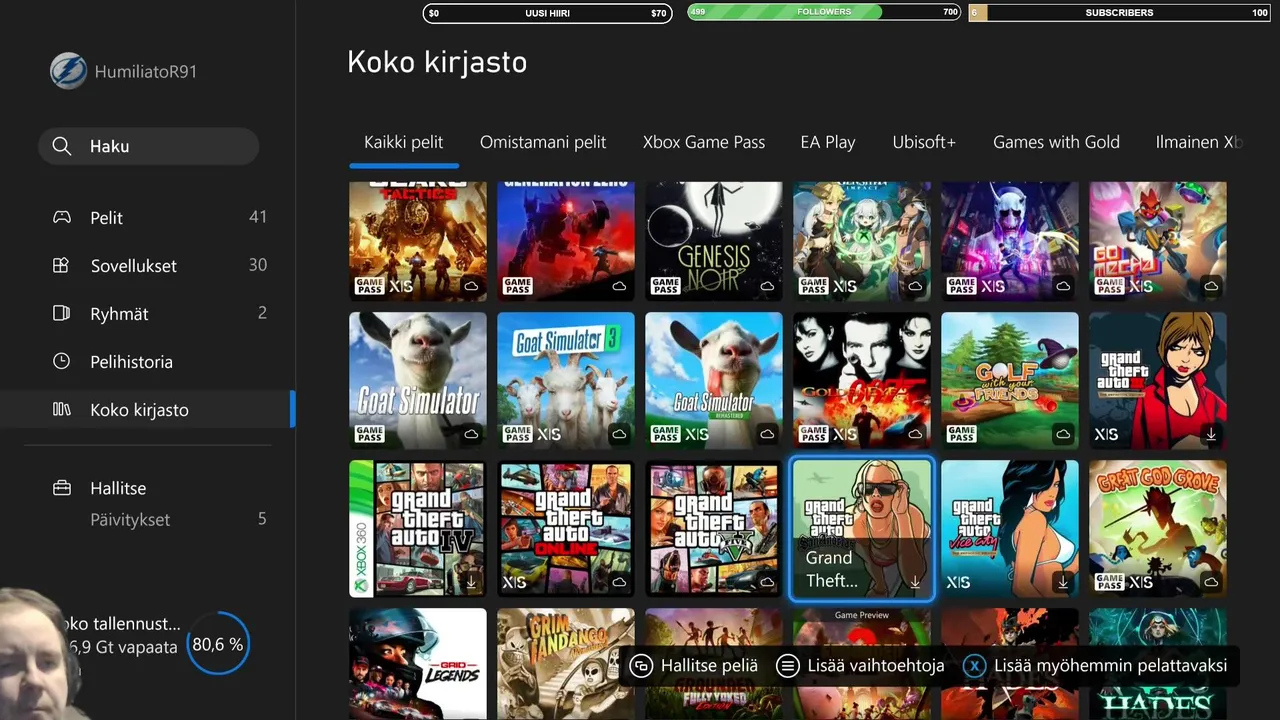Viewport: 1280px width, 720px height.
Task: Click the apps icon beside Sovellukset
Action: [61, 266]
